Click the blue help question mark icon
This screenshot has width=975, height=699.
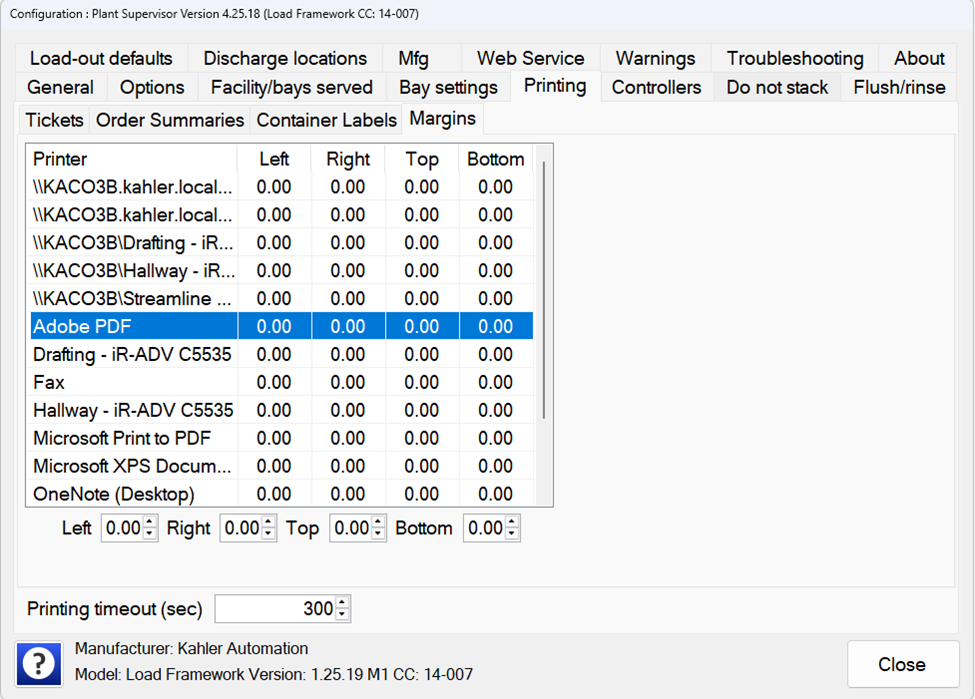point(39,664)
